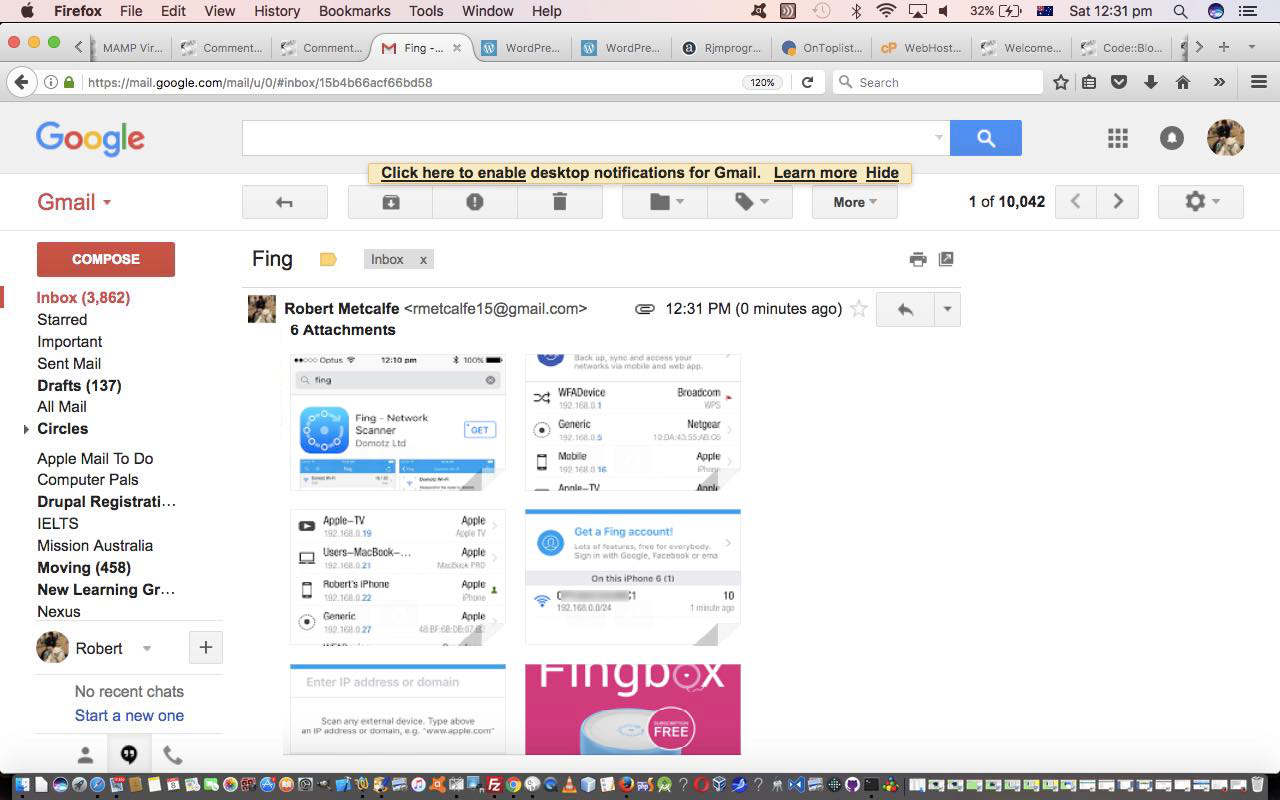Go to the newer conversation arrow
The height and width of the screenshot is (800, 1280).
click(1076, 202)
